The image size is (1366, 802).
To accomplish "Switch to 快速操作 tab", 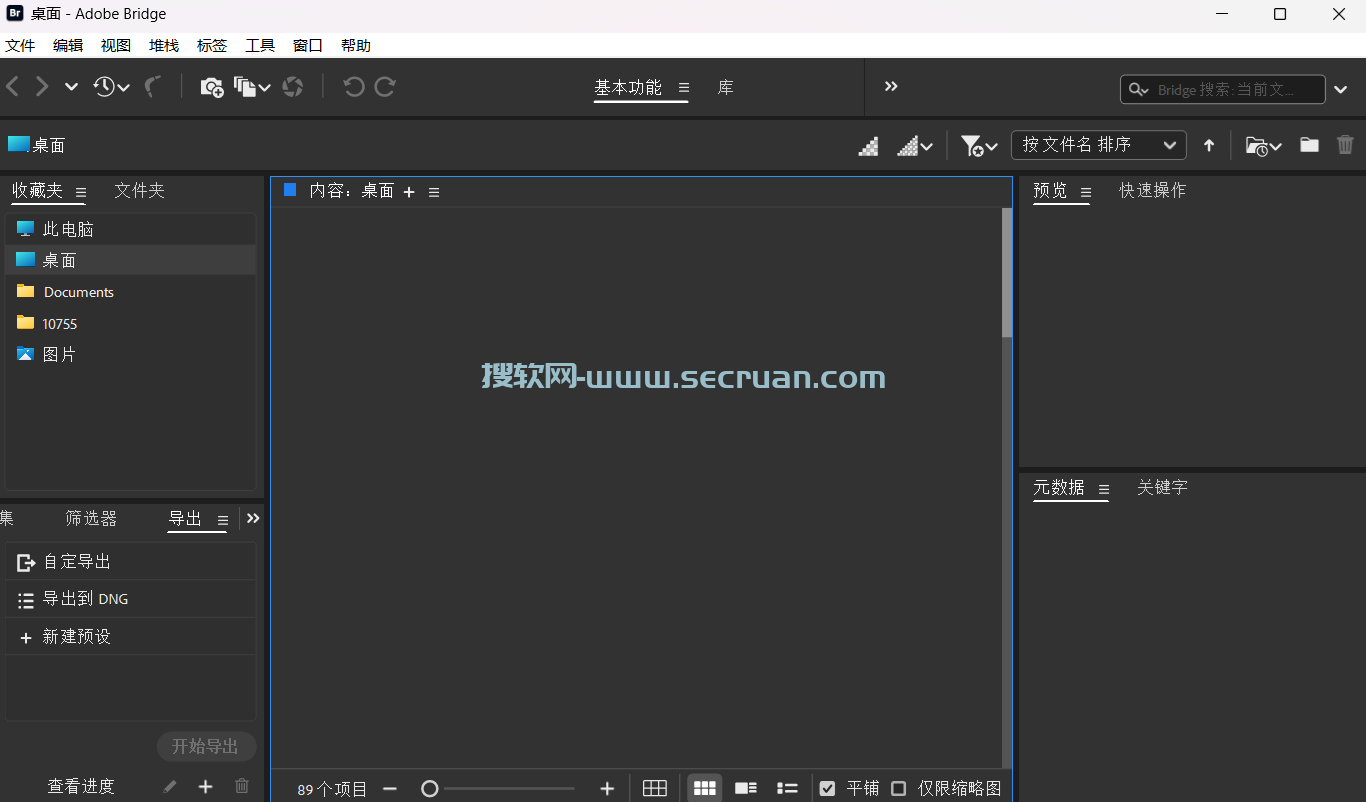I will [x=1153, y=190].
